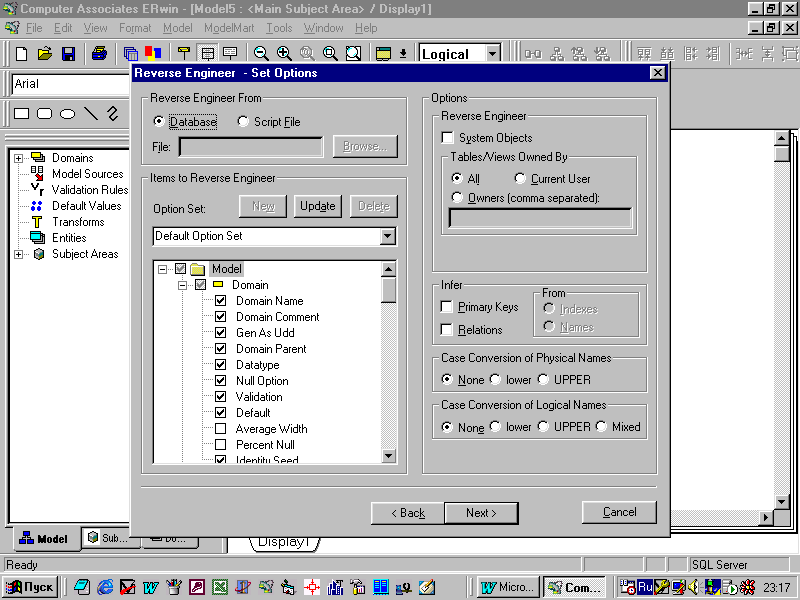Select Mixed for logical names conversion
800x600 pixels.
point(602,427)
